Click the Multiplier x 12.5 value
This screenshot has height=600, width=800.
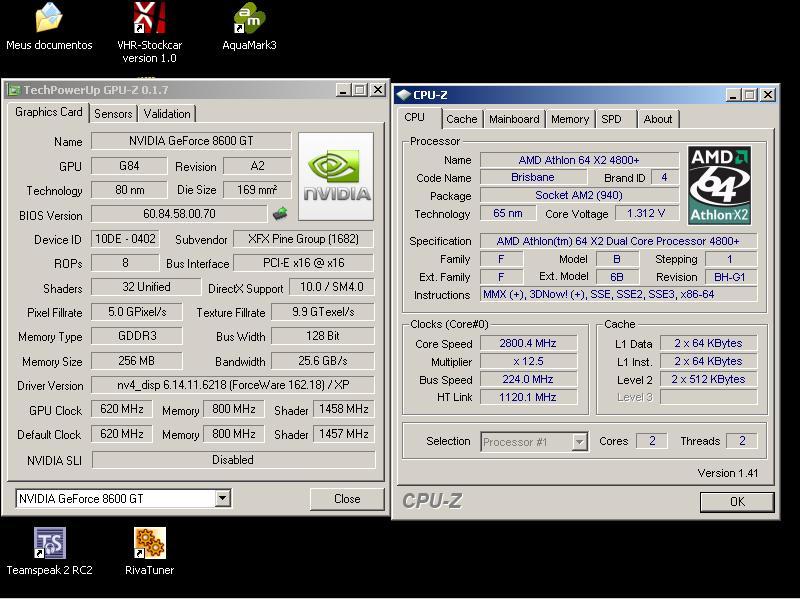click(528, 361)
